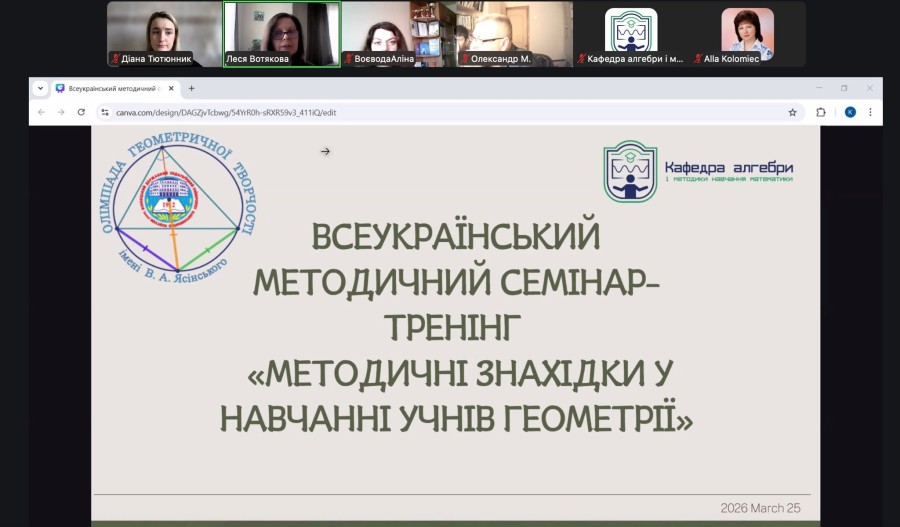Select Alla Kolomiec's participant tile
The image size is (900, 527).
pos(747,34)
